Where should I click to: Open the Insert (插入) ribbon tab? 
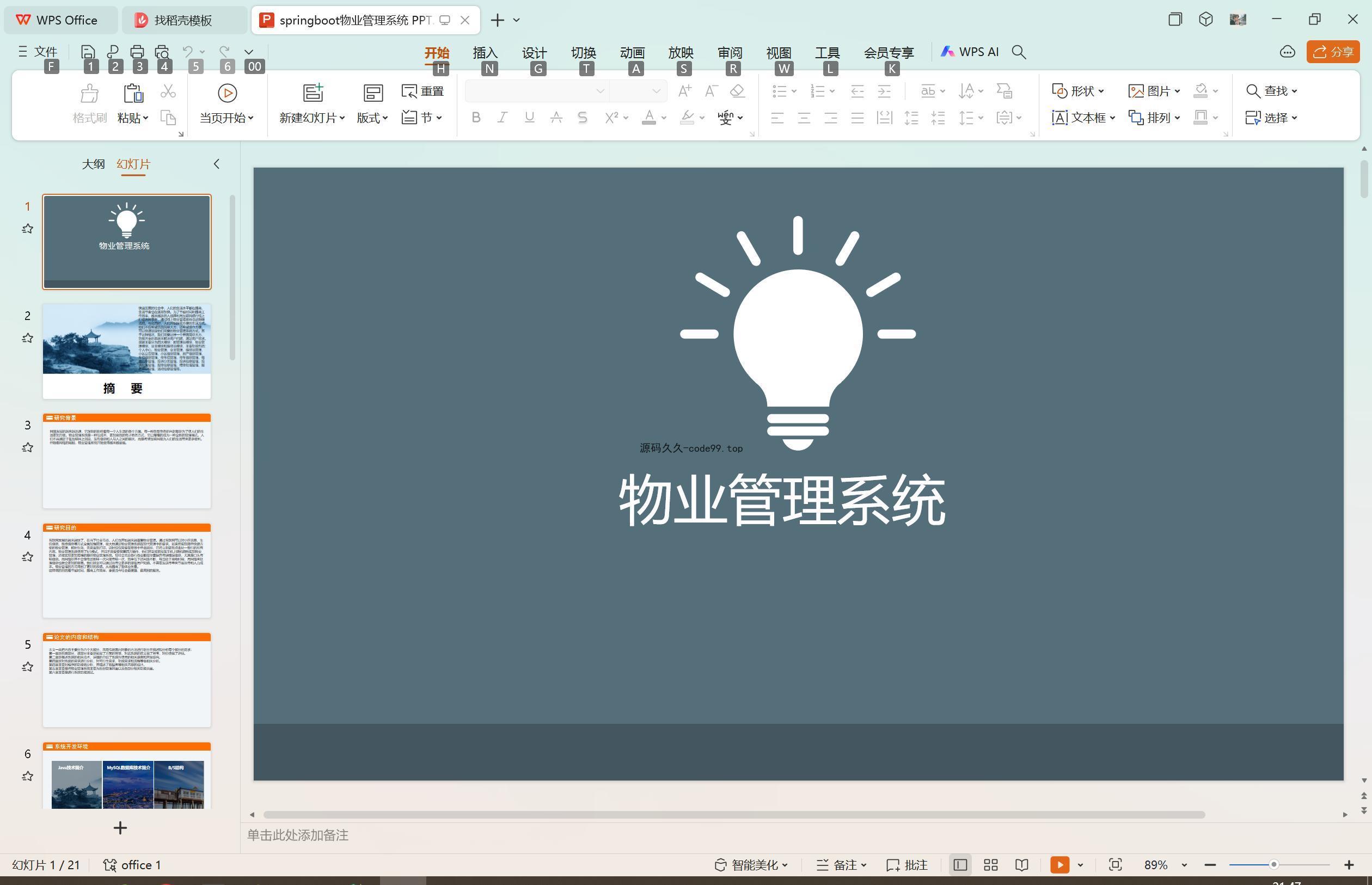(x=485, y=52)
